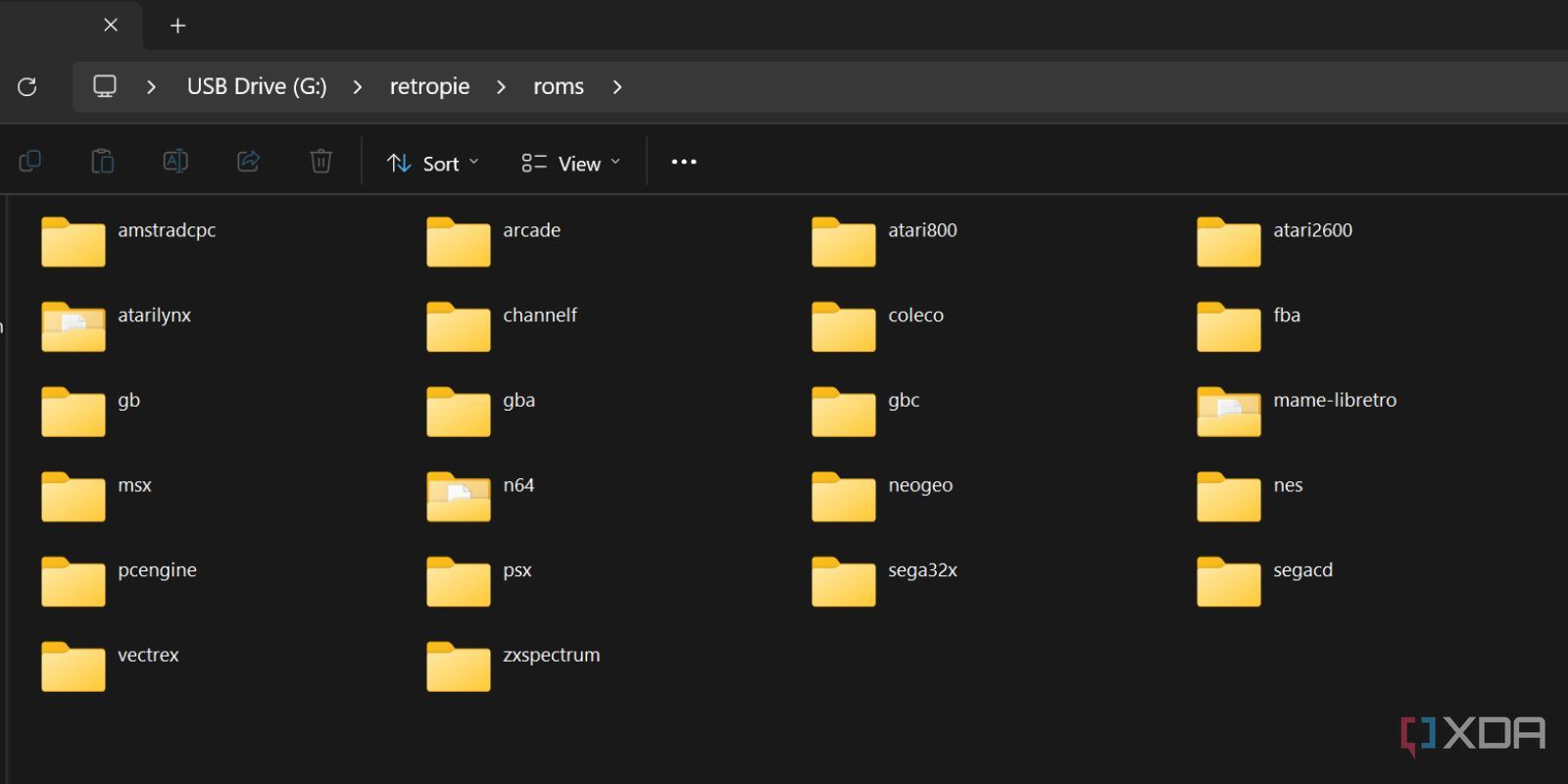Select the channelf folder icon
Viewport: 1568px width, 784px height.
459,327
